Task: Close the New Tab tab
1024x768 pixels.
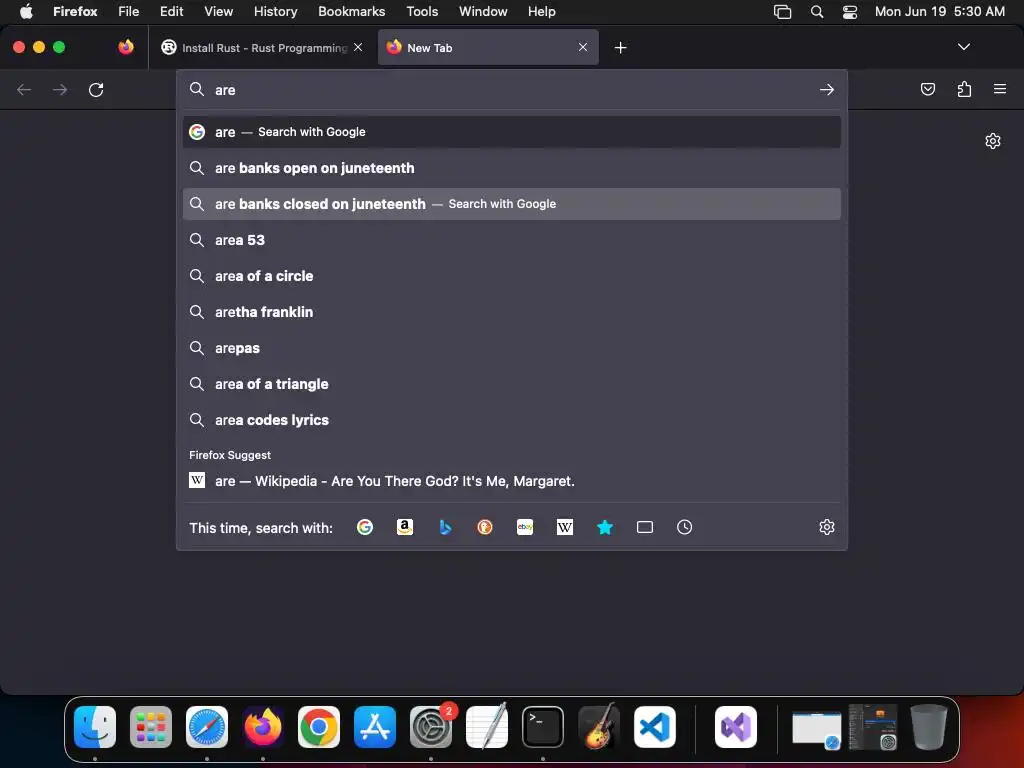Action: point(583,47)
